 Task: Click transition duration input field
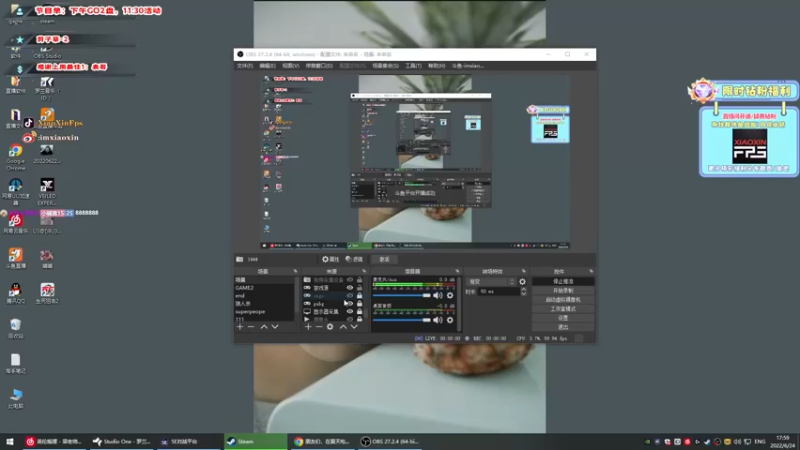498,291
